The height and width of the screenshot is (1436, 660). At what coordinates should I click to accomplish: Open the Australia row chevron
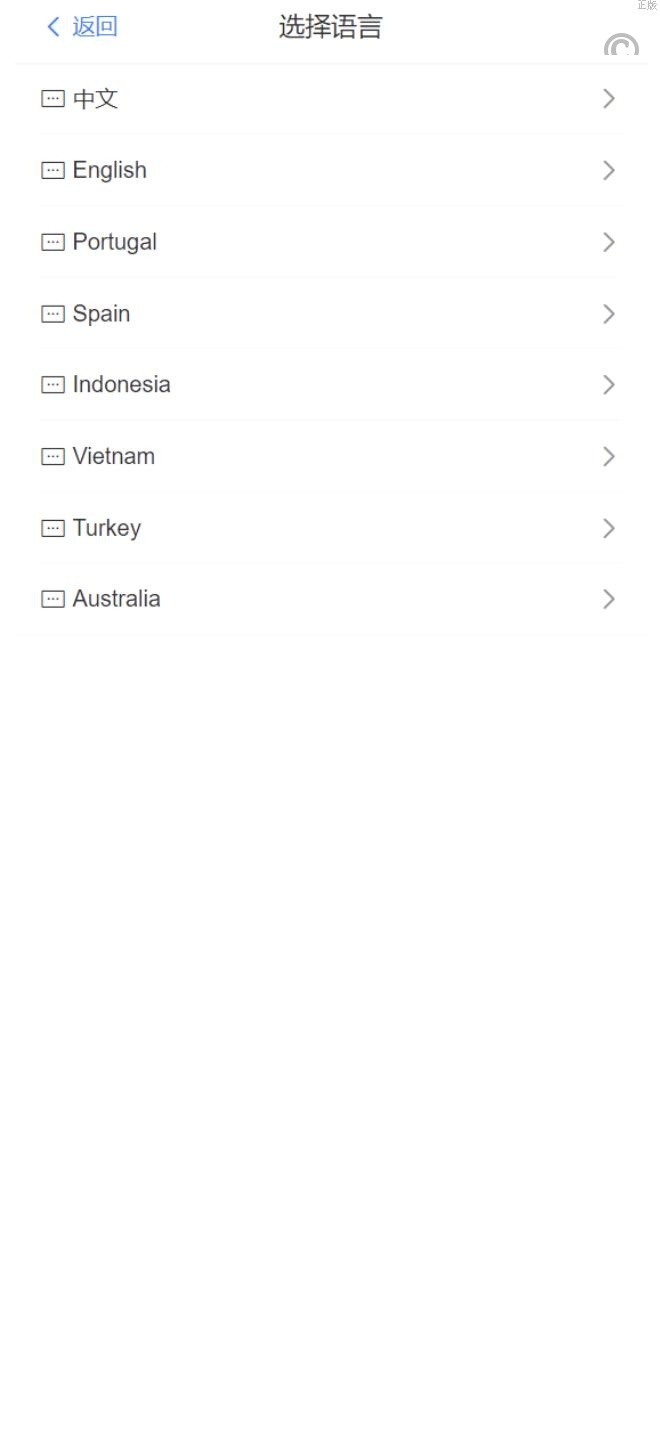608,599
